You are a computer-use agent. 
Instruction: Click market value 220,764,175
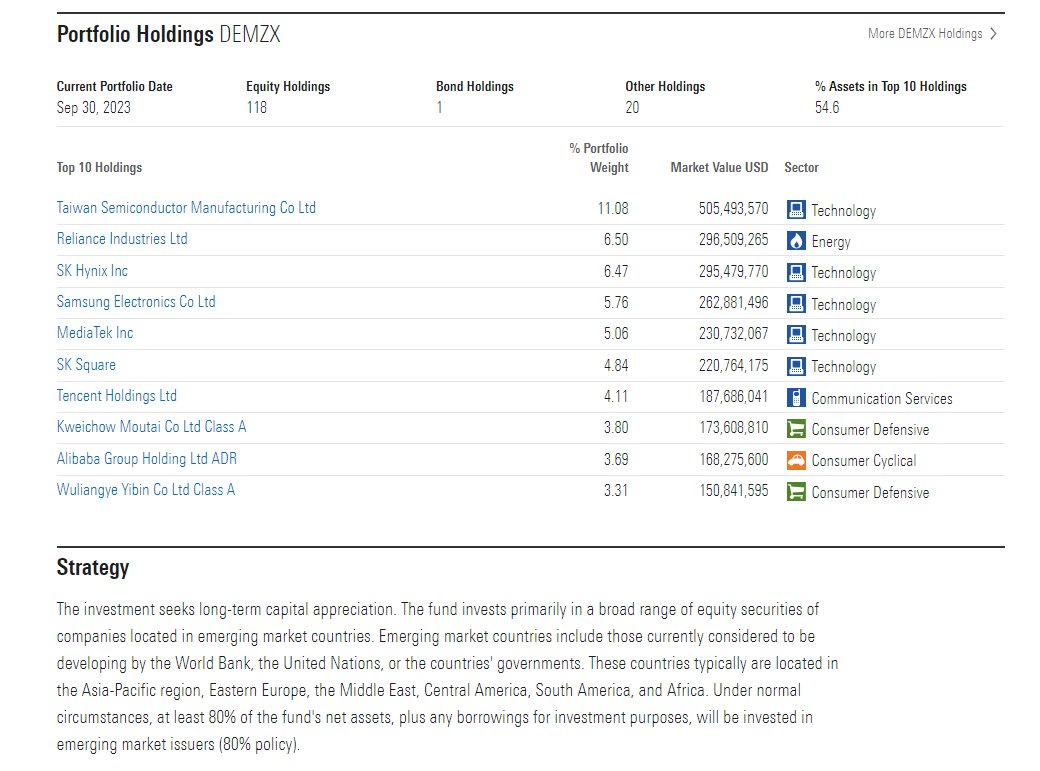pyautogui.click(x=734, y=366)
